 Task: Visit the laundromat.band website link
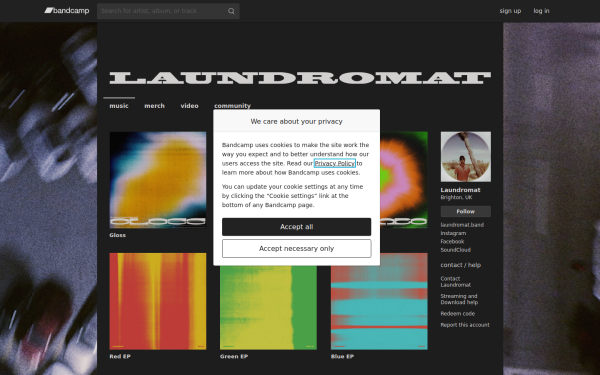(x=462, y=225)
